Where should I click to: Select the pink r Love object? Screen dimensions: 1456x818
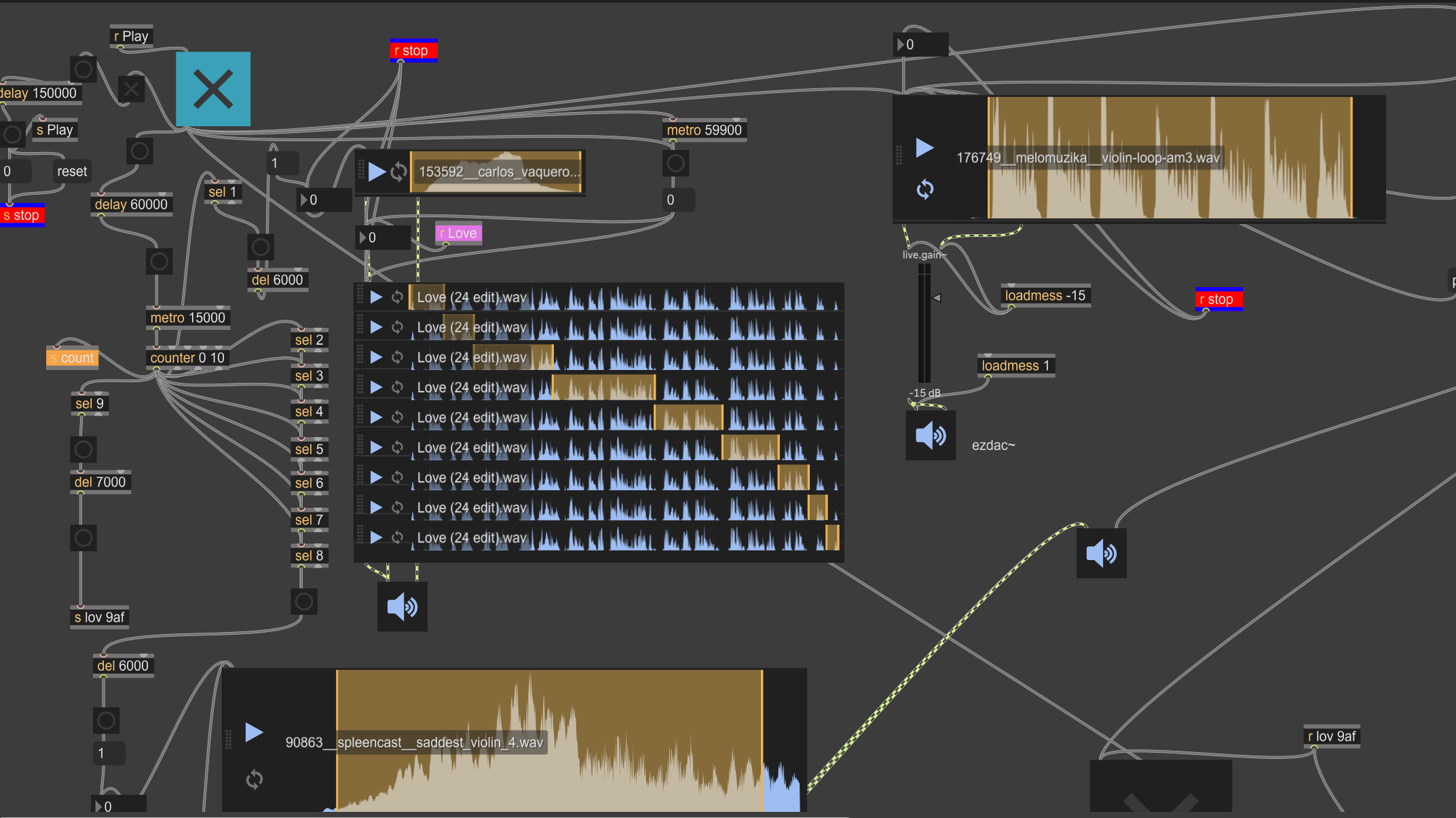[458, 234]
